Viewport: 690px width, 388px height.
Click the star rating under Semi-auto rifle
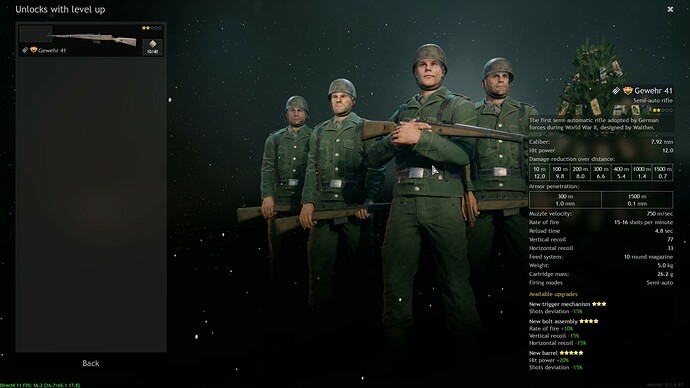click(x=663, y=110)
